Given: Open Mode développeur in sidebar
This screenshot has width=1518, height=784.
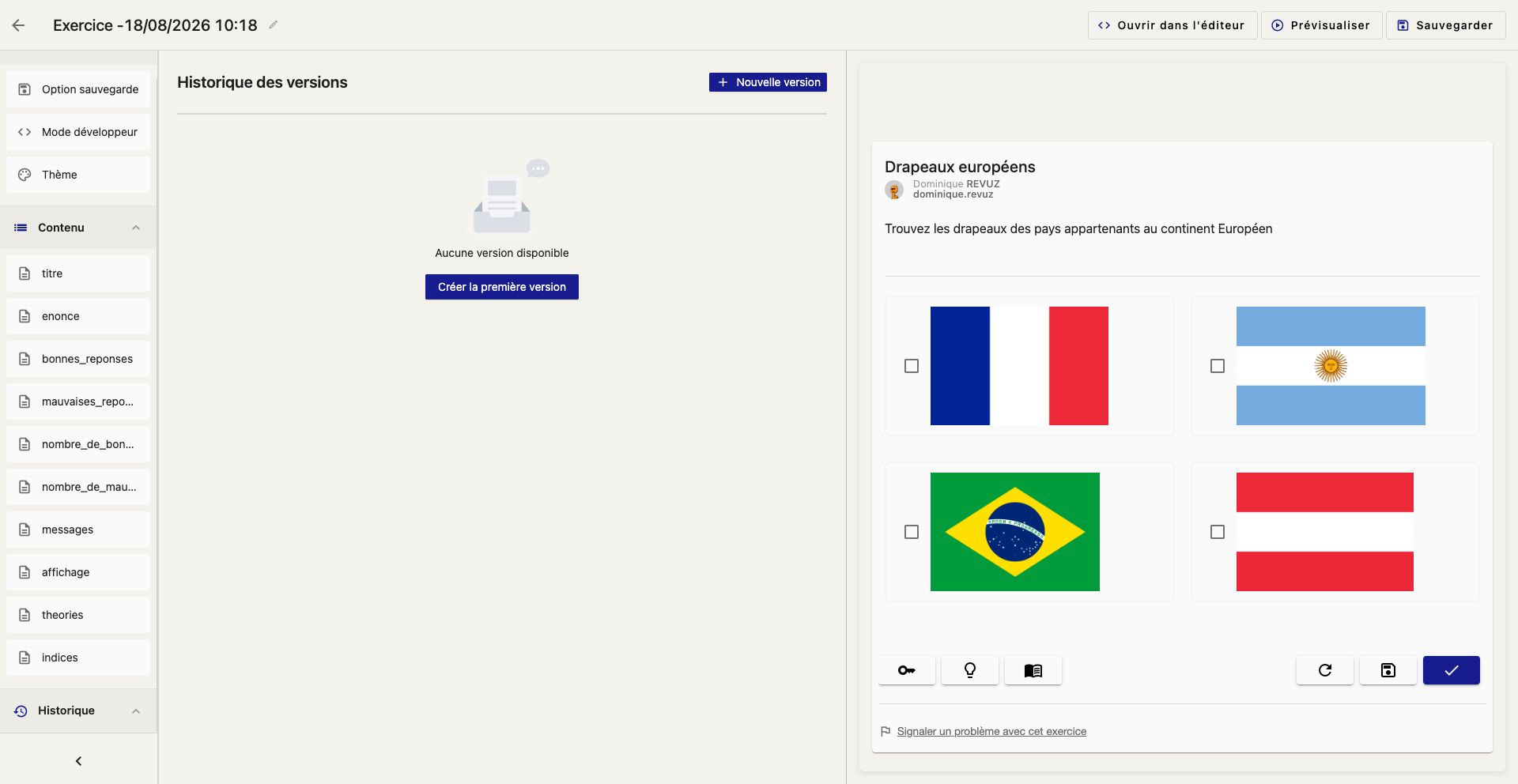Looking at the screenshot, I should [x=78, y=132].
